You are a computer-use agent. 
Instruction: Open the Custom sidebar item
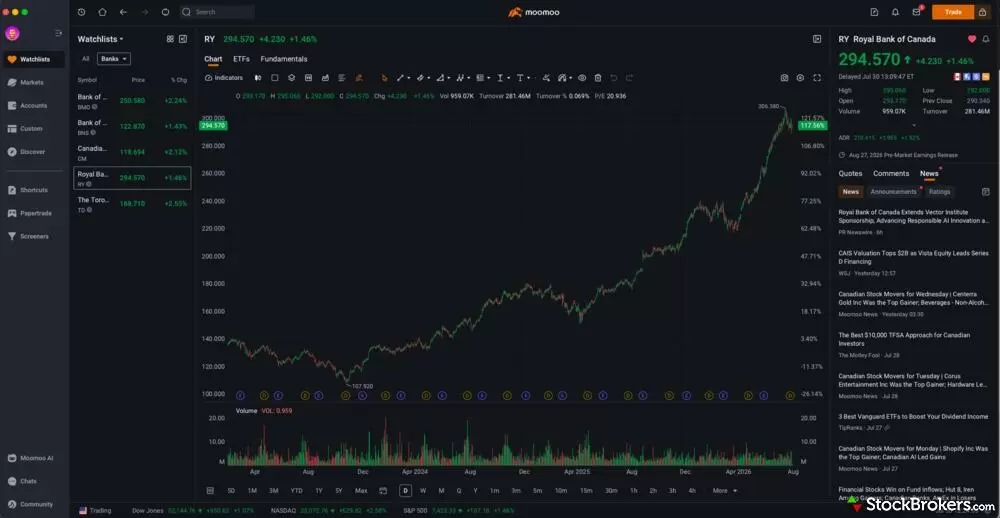click(25, 129)
